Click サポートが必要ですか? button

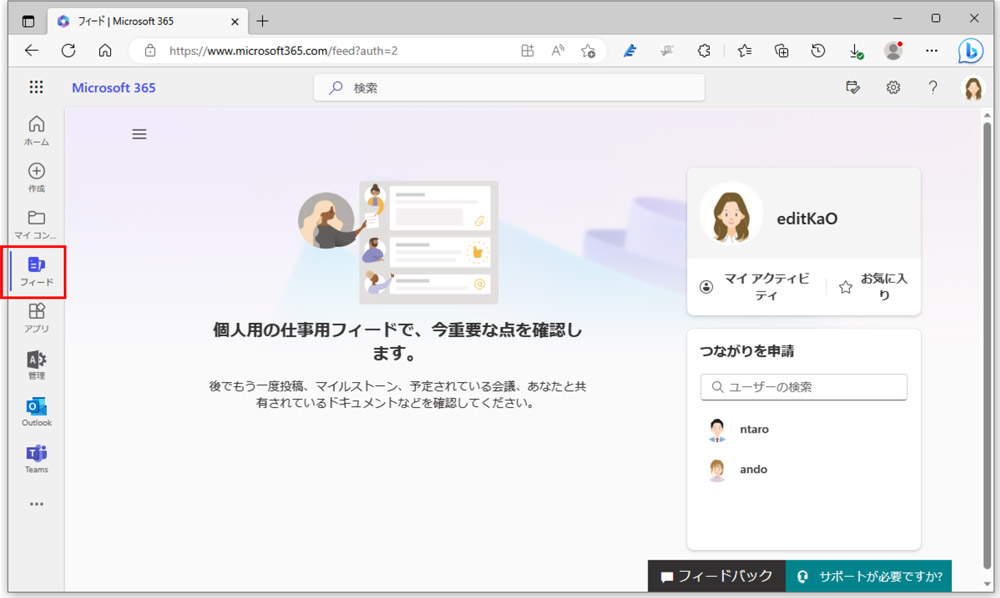tap(869, 576)
